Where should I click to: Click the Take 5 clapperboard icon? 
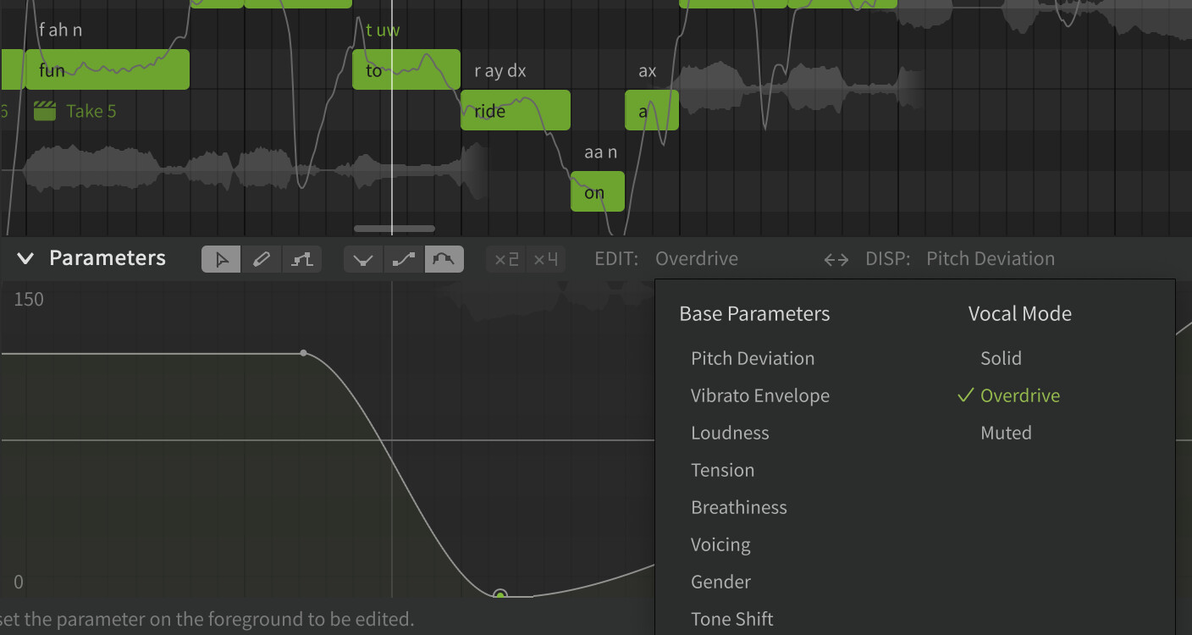pyautogui.click(x=45, y=111)
